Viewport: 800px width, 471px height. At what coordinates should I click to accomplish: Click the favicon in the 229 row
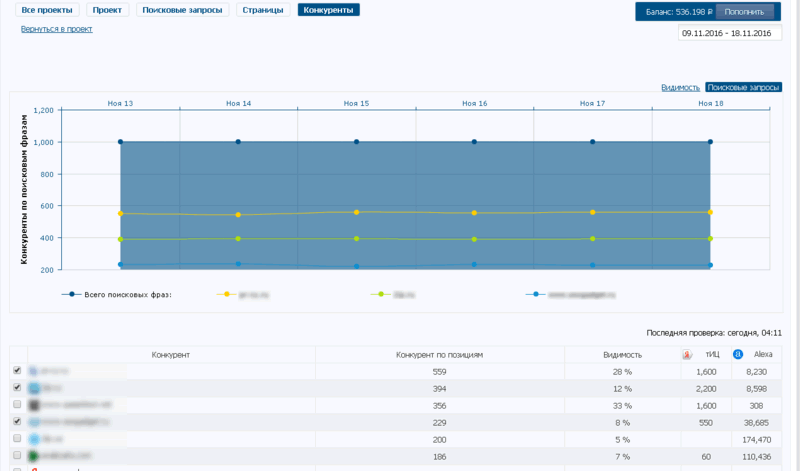point(34,422)
